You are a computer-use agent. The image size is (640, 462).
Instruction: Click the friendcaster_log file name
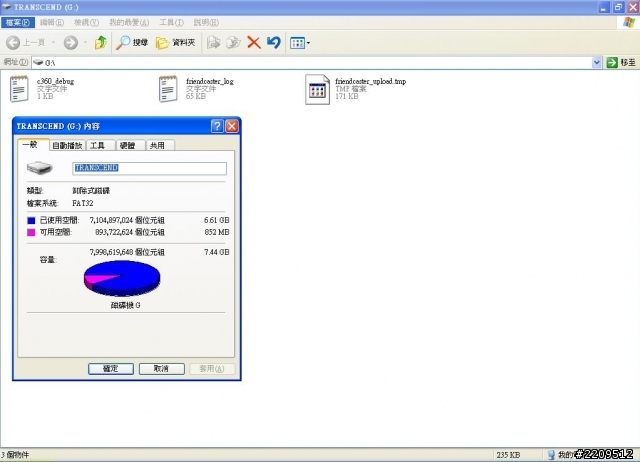click(x=210, y=81)
